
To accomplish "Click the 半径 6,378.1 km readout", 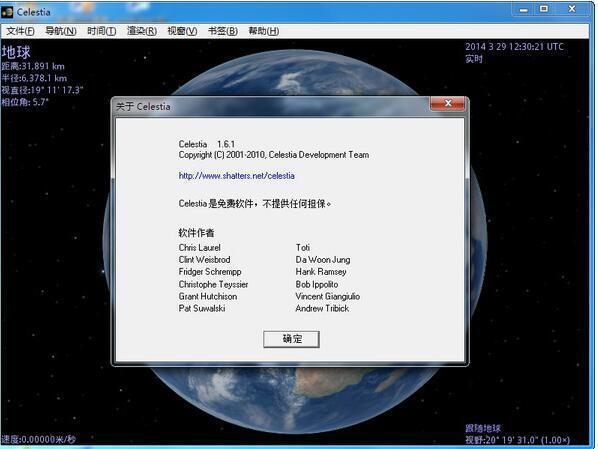I will point(34,78).
